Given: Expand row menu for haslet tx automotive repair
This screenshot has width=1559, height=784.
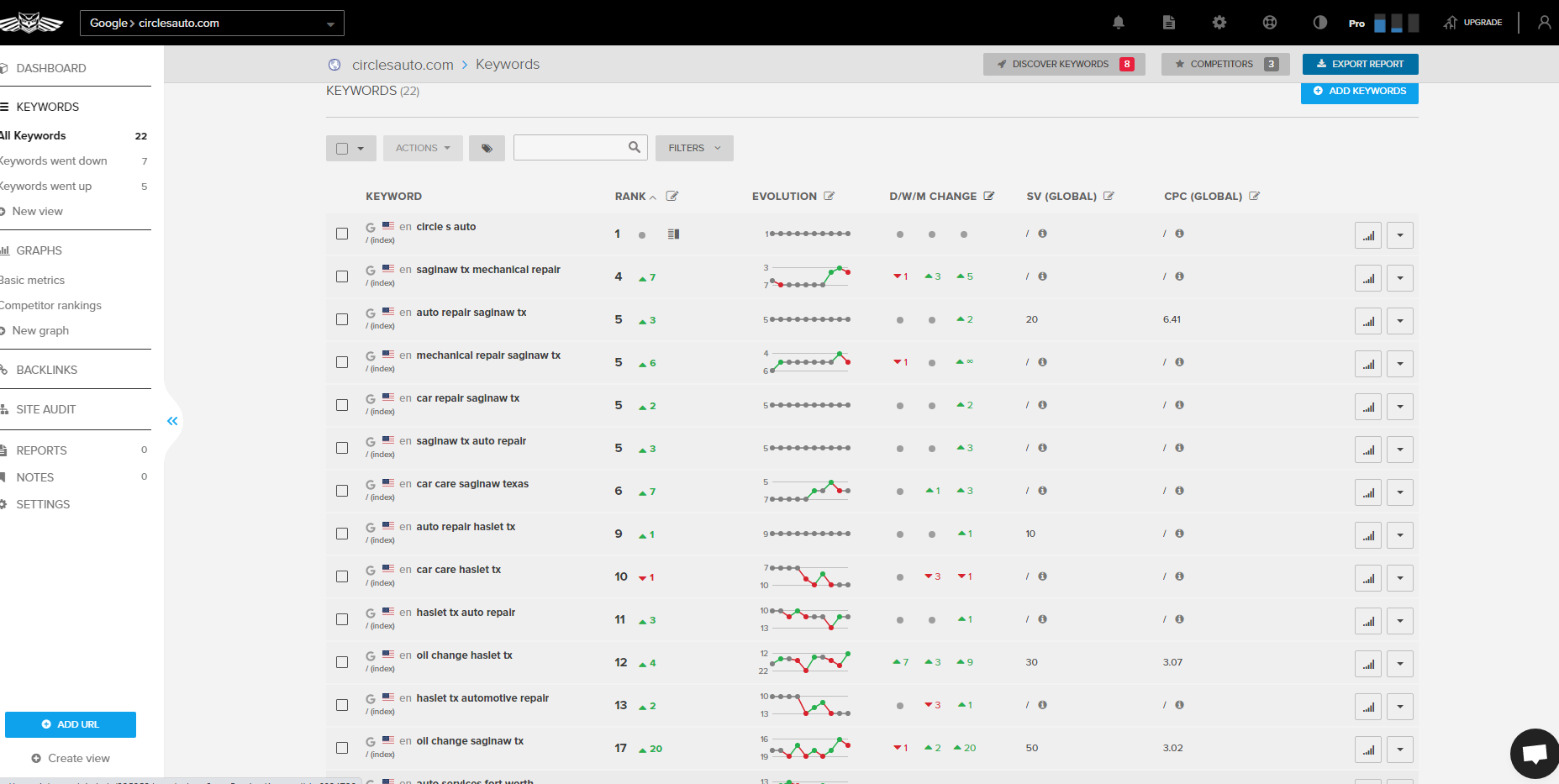Looking at the screenshot, I should point(1400,707).
